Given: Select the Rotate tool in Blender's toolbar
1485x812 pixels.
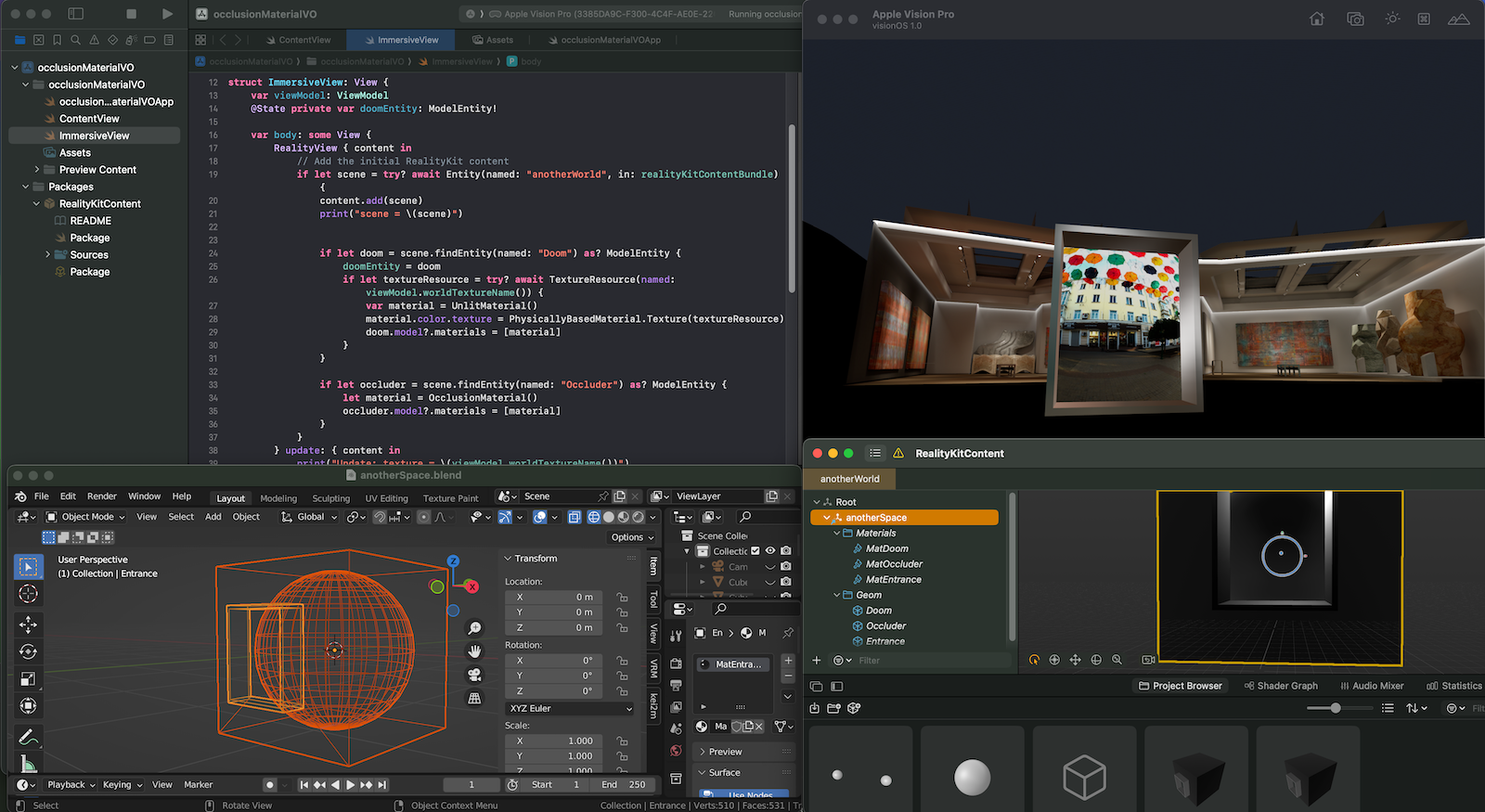Looking at the screenshot, I should pyautogui.click(x=28, y=651).
